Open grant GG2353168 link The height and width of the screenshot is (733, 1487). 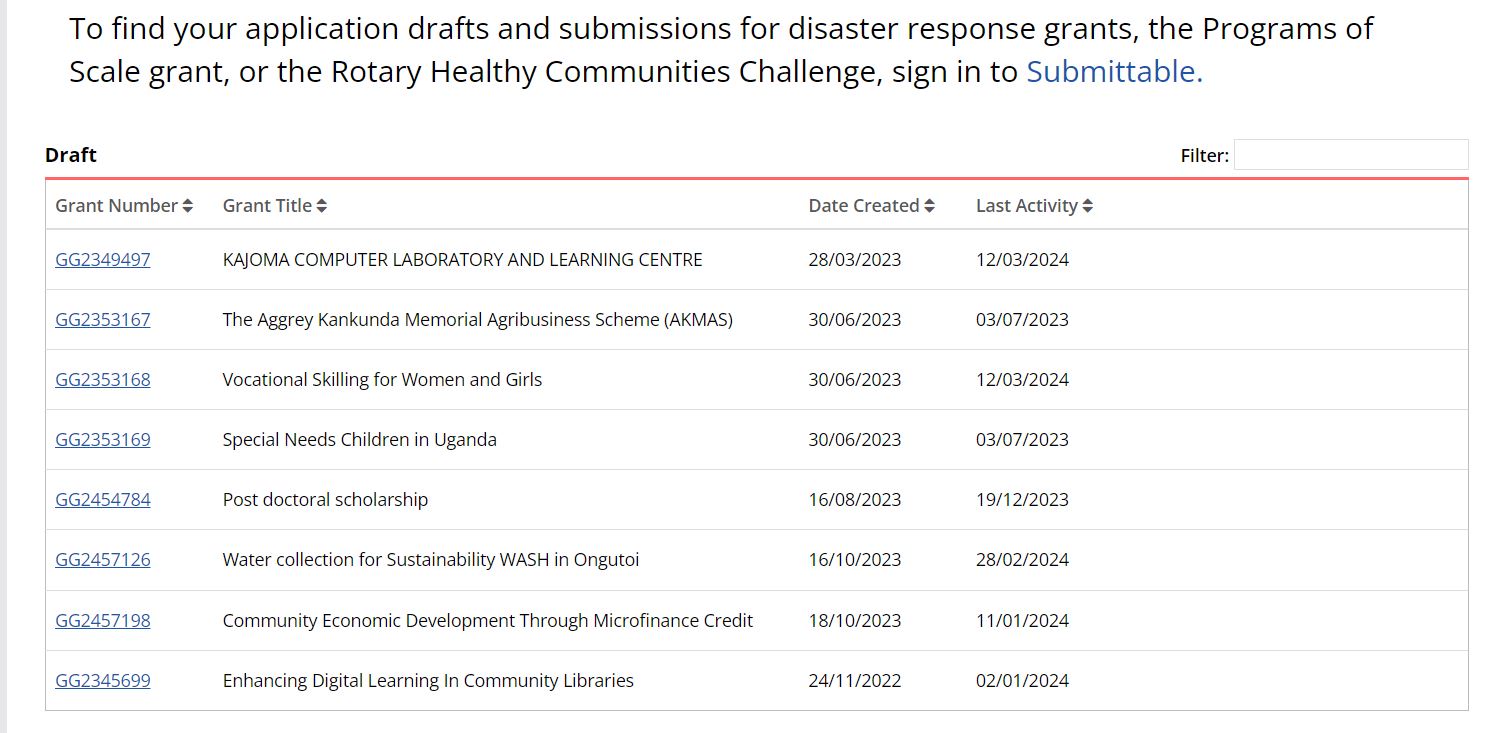[103, 380]
